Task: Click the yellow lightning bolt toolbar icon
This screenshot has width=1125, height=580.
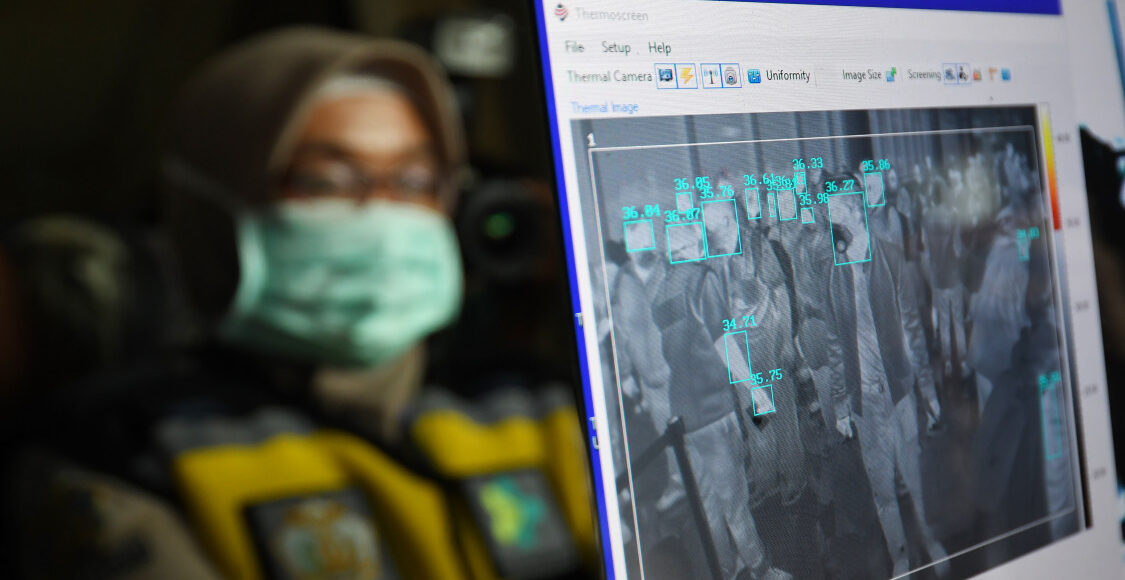Action: (687, 75)
